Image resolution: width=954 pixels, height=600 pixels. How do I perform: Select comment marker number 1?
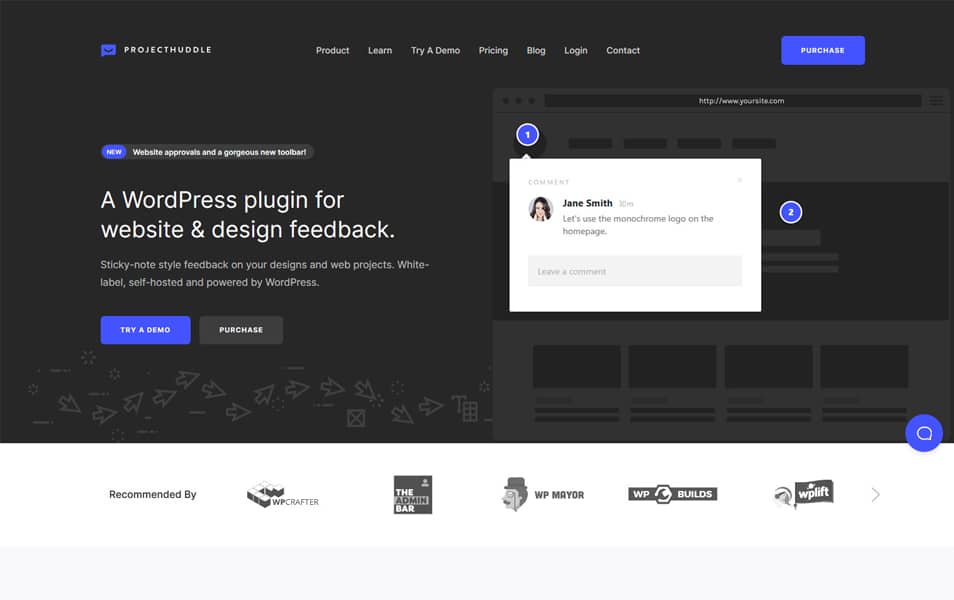[526, 133]
